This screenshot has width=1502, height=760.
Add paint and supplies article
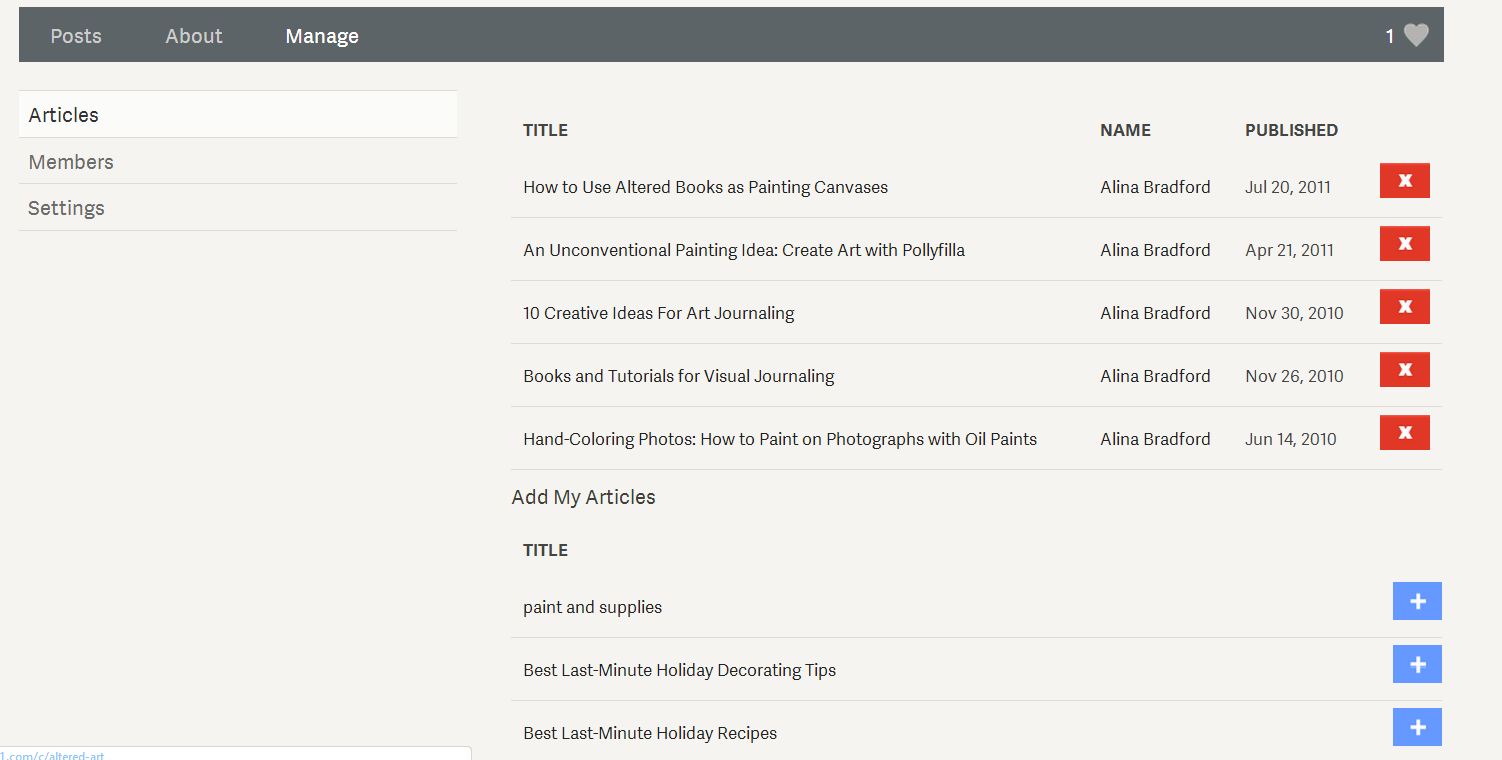tap(1416, 601)
